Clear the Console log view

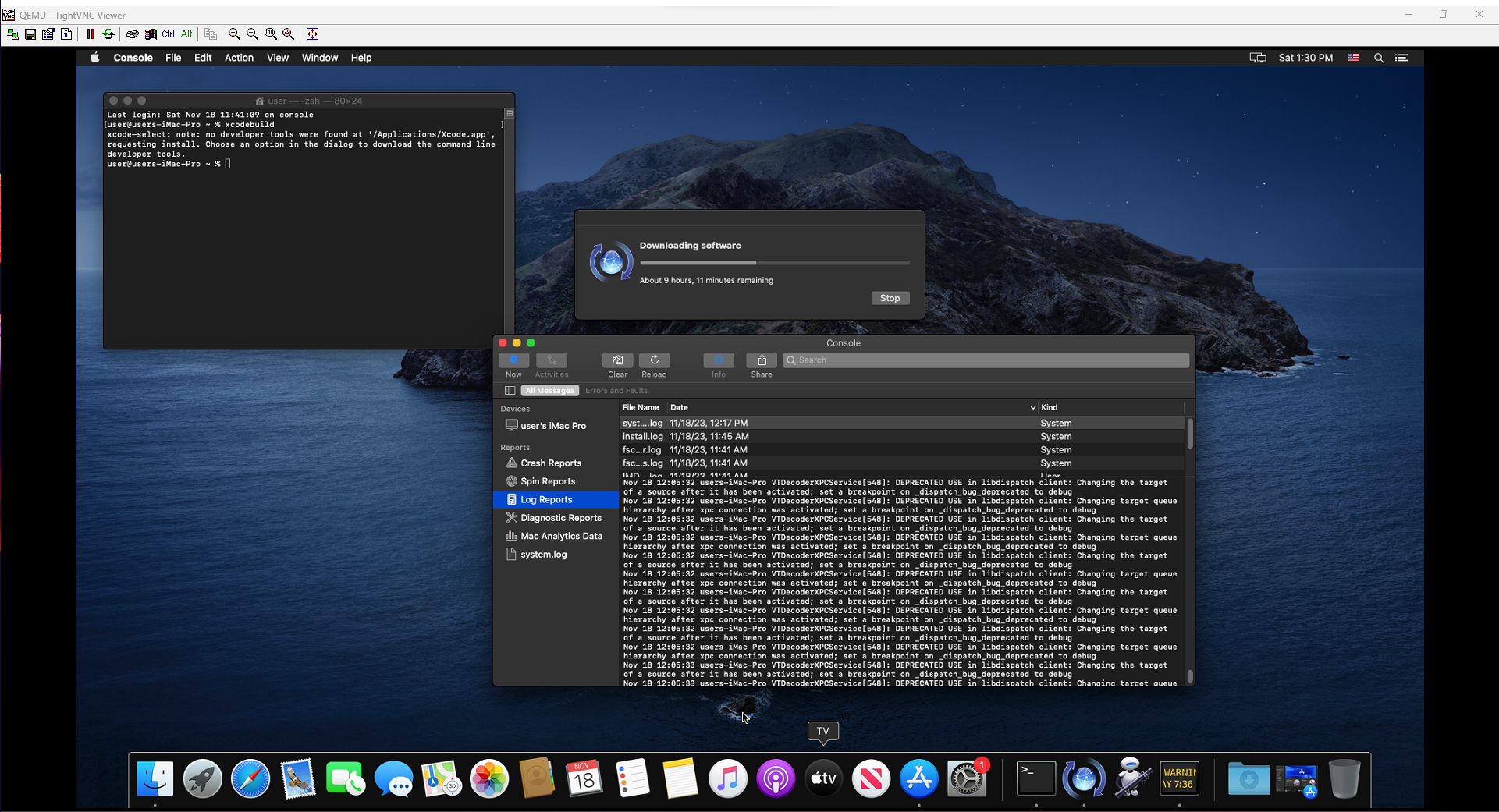point(617,360)
